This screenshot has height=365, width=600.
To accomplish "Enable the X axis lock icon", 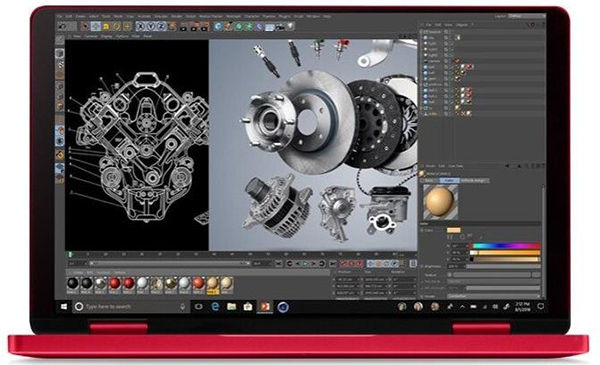I will point(141,26).
